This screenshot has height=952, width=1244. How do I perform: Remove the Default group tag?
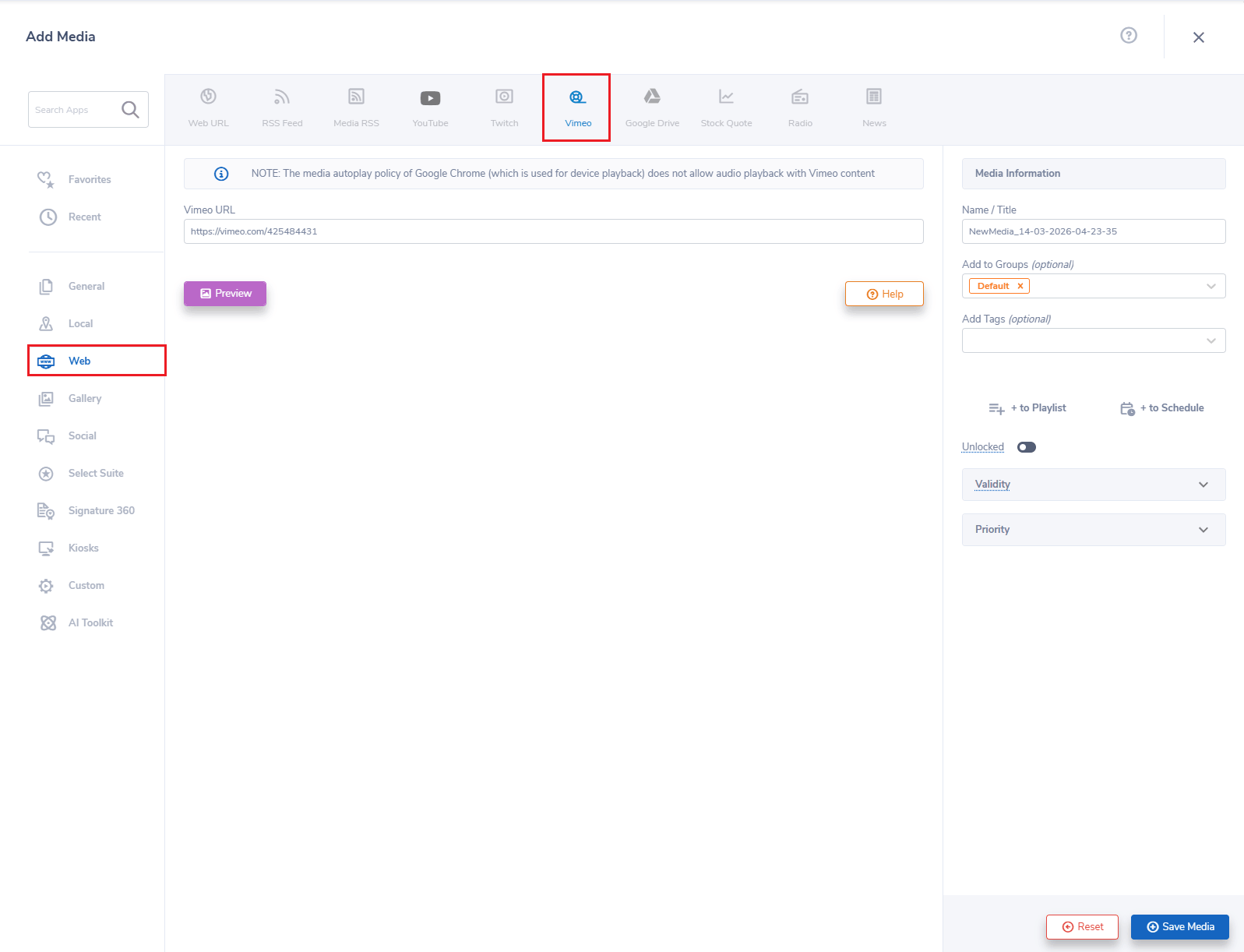point(1020,286)
